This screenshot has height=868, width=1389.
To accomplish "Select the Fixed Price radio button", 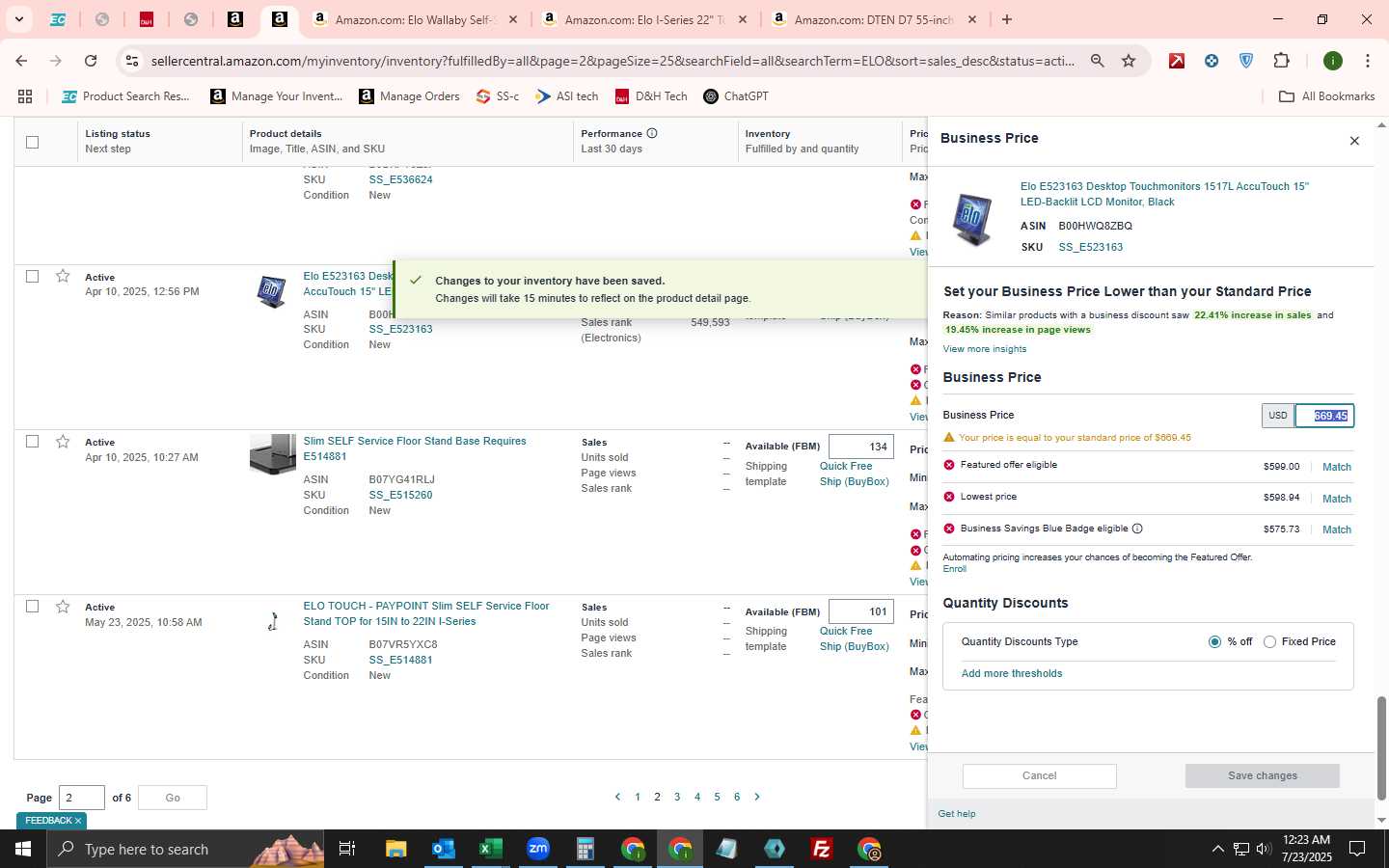I will [x=1269, y=641].
